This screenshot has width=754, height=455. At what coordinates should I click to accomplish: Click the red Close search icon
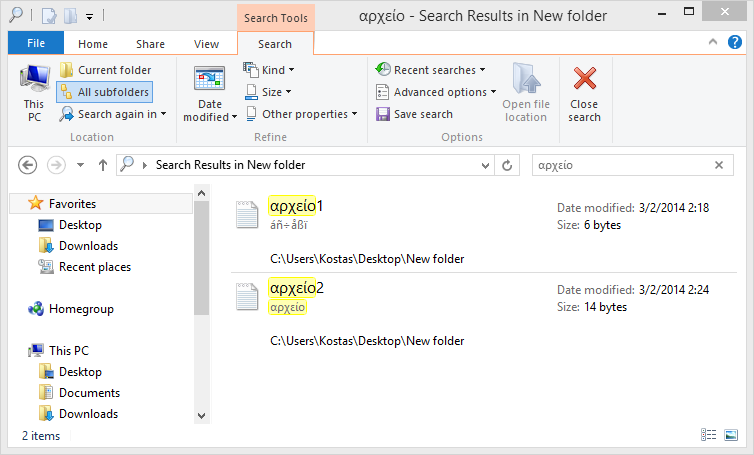tap(585, 78)
